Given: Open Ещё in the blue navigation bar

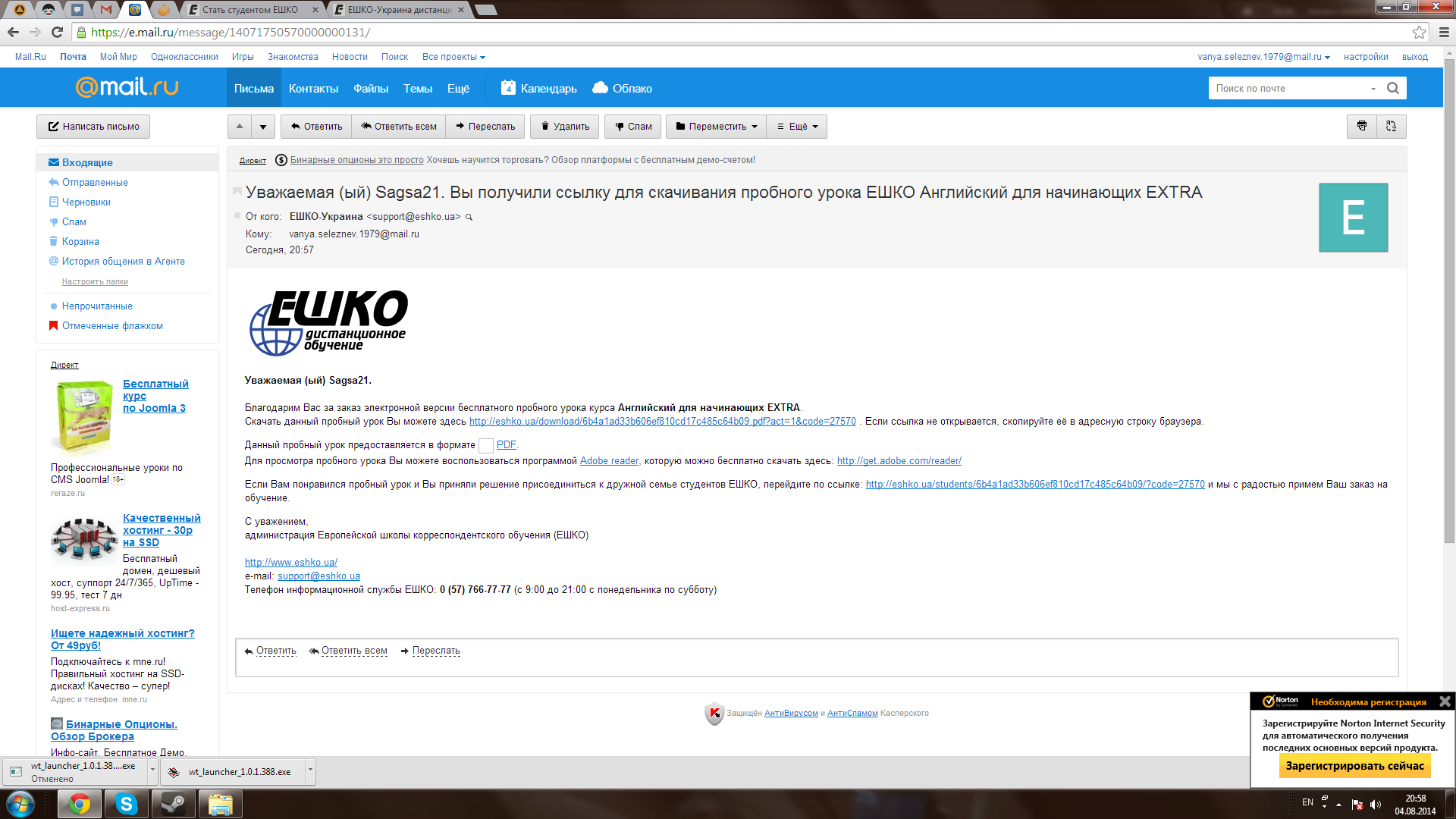Looking at the screenshot, I should pos(458,88).
